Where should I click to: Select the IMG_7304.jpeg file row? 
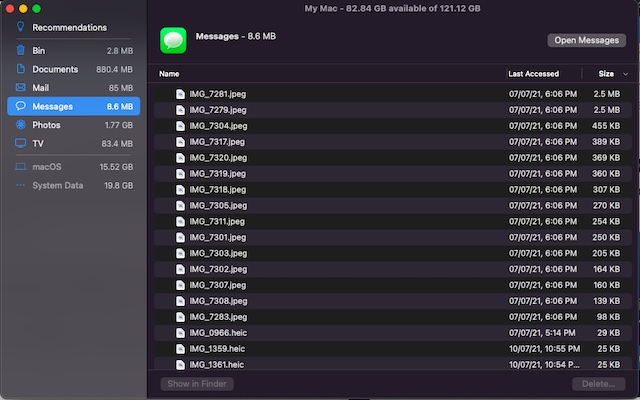coord(393,126)
